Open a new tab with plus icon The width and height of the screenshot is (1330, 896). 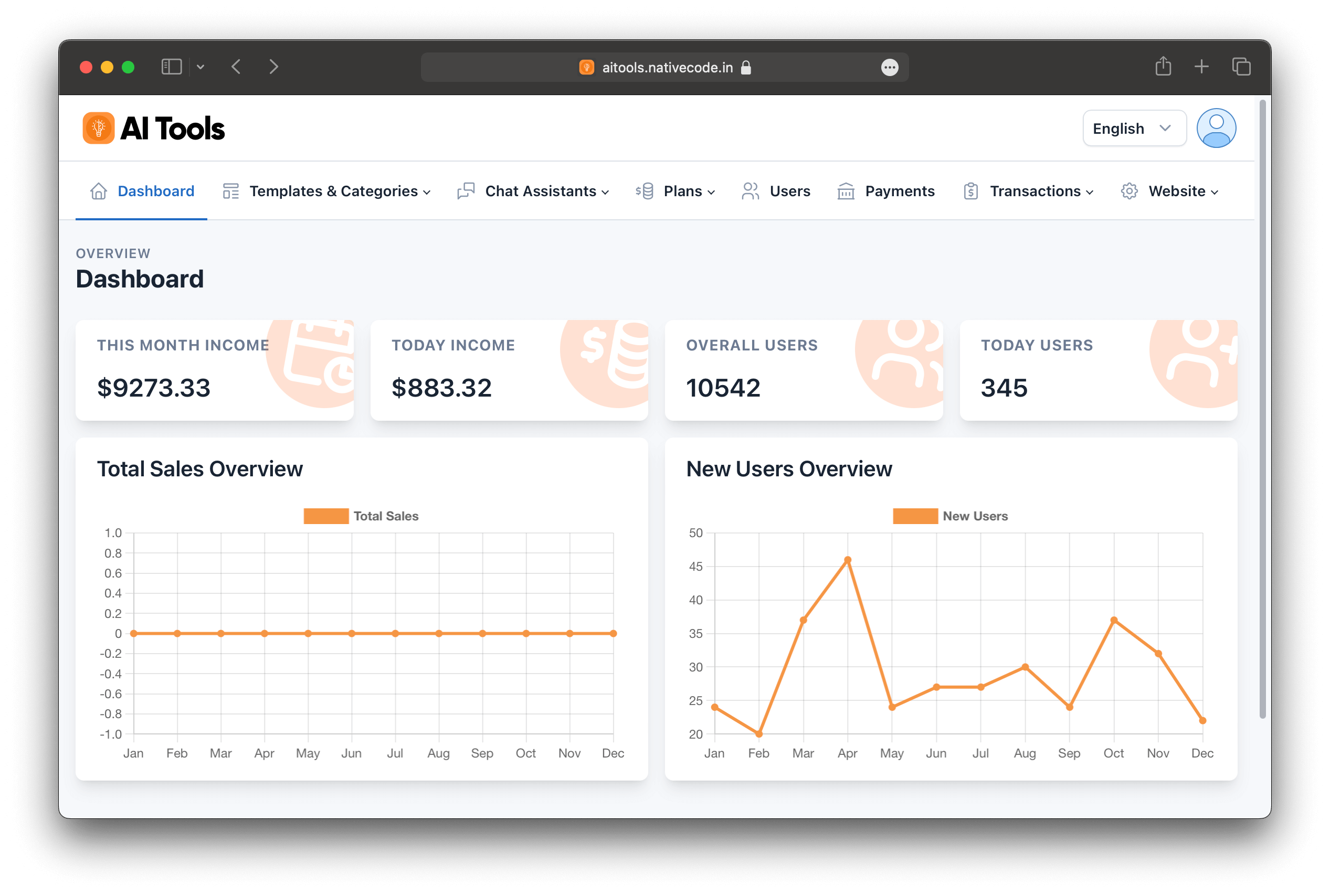click(x=1201, y=67)
